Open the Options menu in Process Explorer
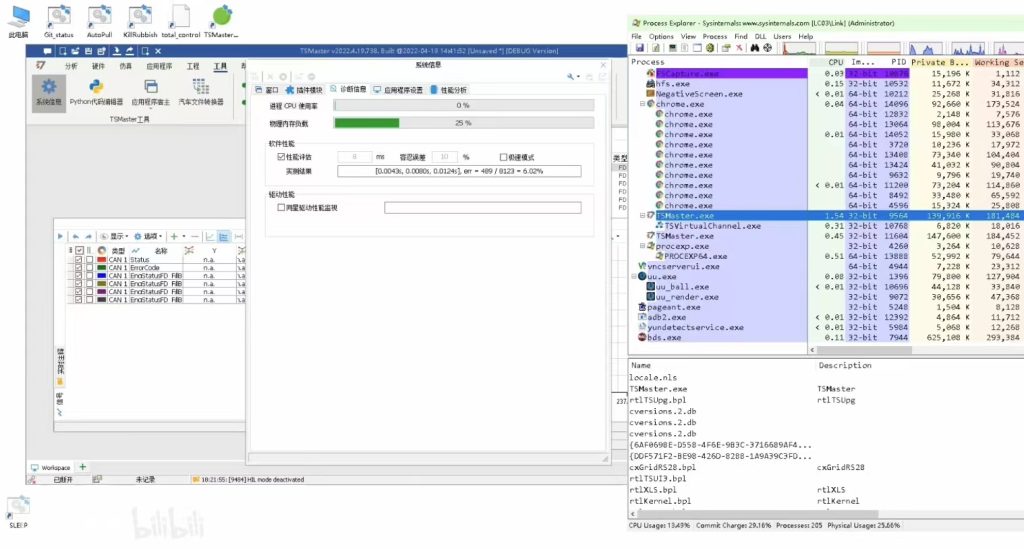 661,36
